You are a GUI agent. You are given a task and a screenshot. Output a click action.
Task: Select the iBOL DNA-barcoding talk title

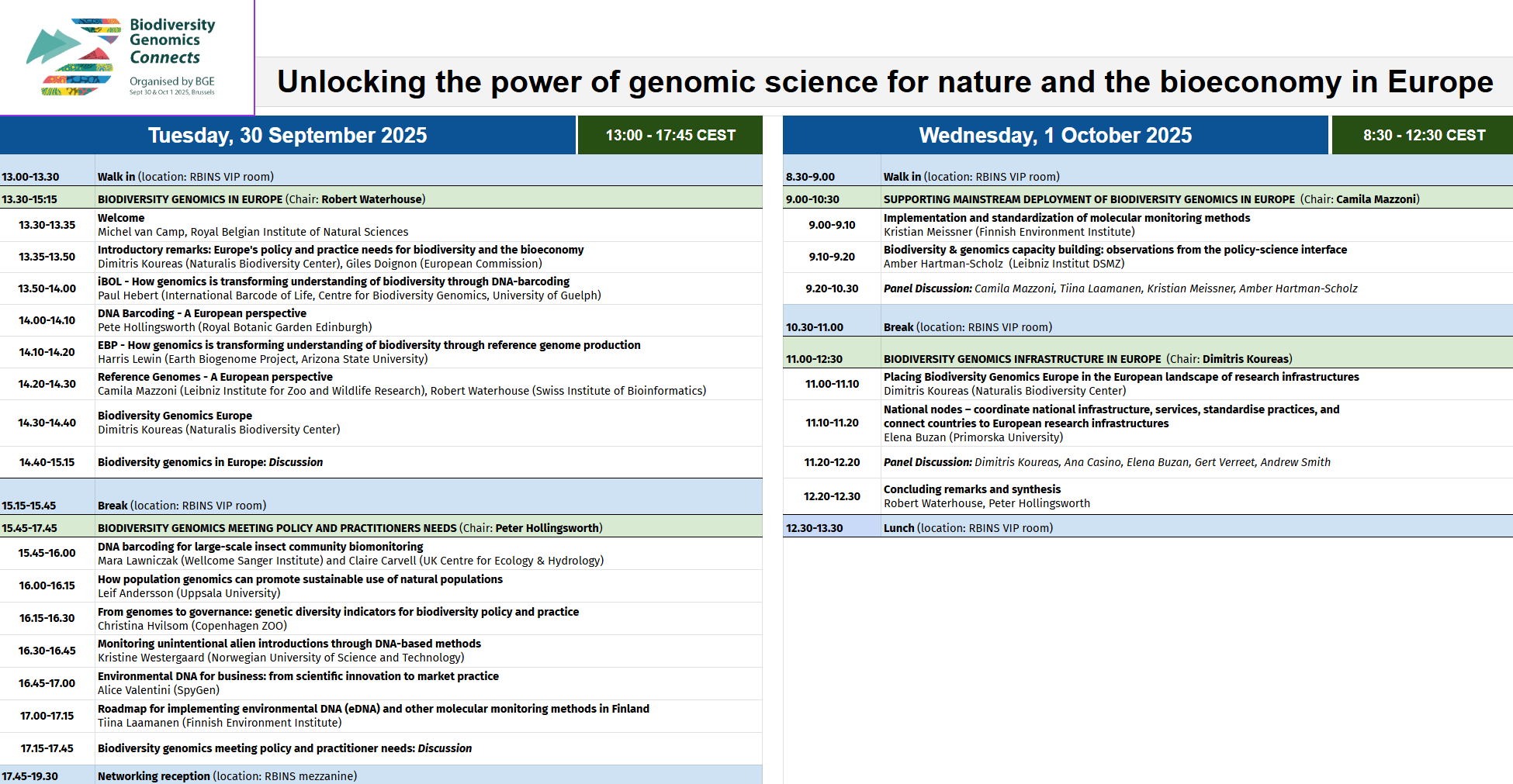pos(334,281)
